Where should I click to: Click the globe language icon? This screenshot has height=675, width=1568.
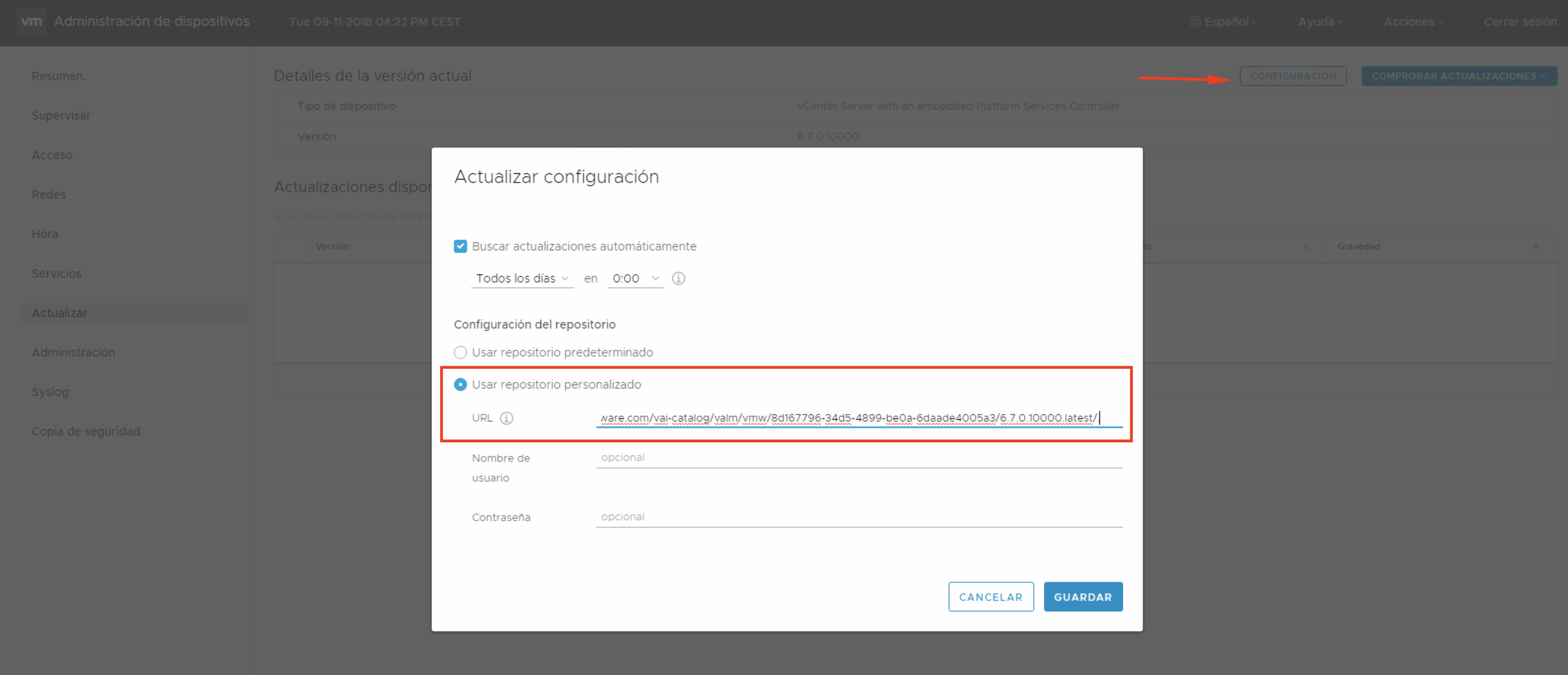[x=1195, y=21]
